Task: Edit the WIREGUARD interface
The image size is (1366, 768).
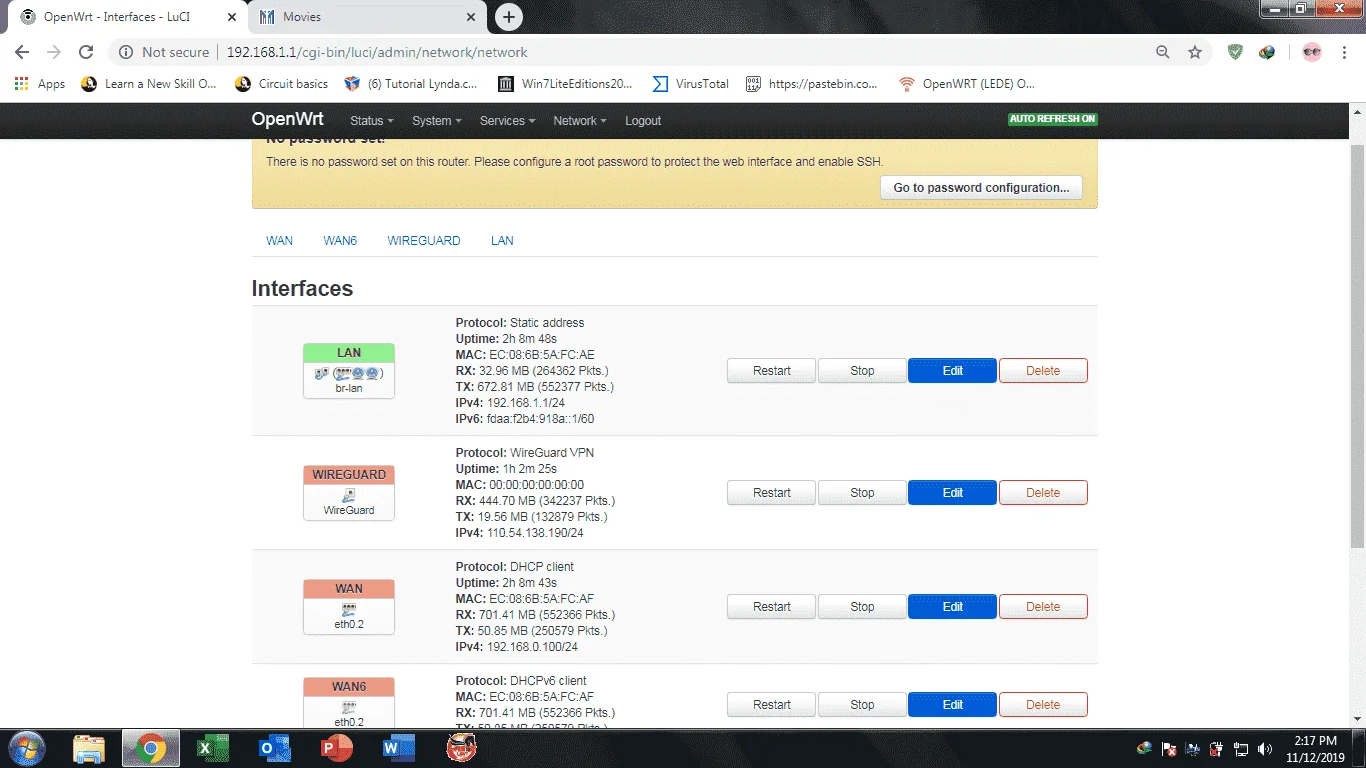Action: click(x=953, y=493)
